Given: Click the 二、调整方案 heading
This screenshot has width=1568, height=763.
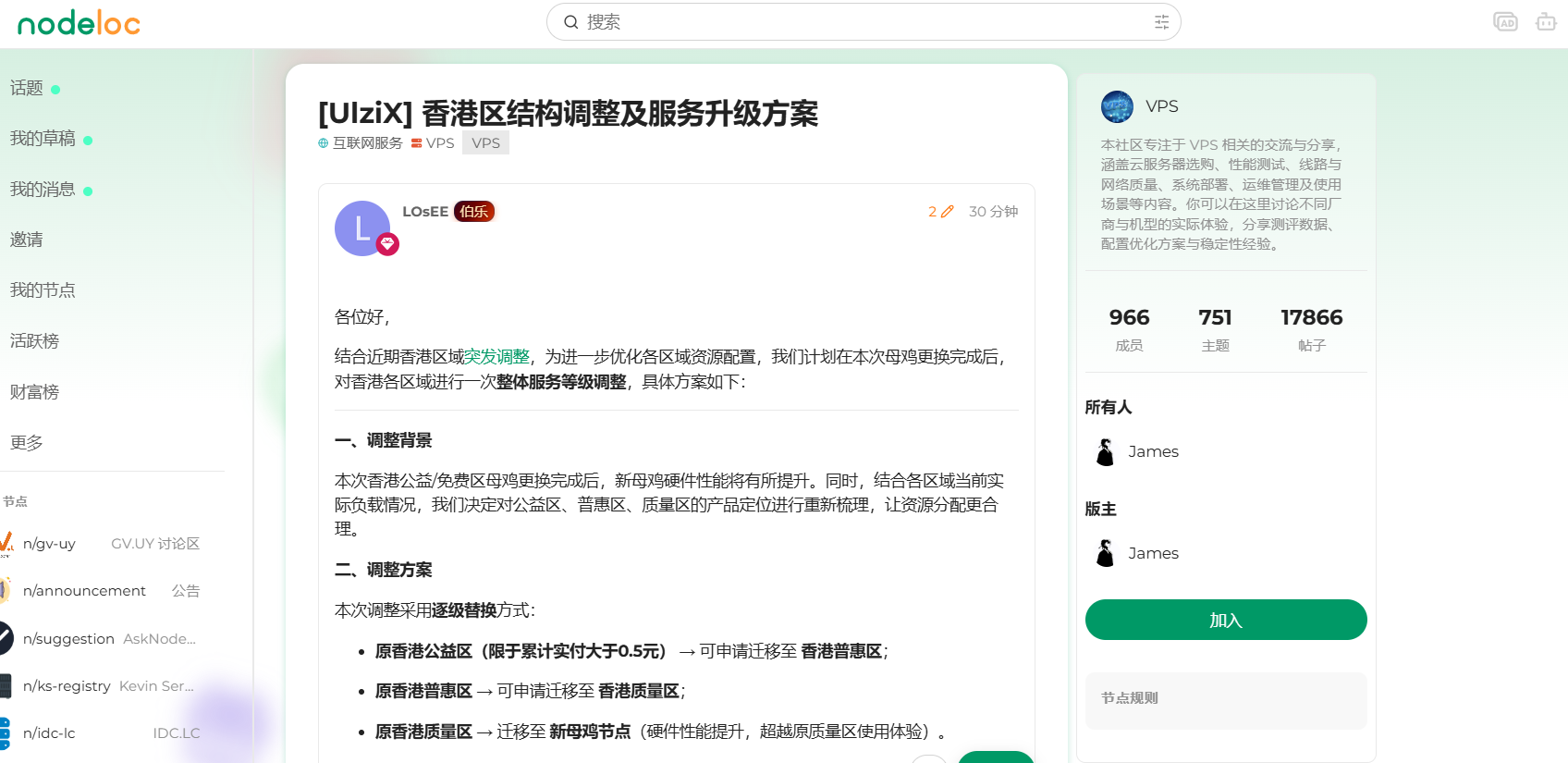Looking at the screenshot, I should click(x=384, y=570).
